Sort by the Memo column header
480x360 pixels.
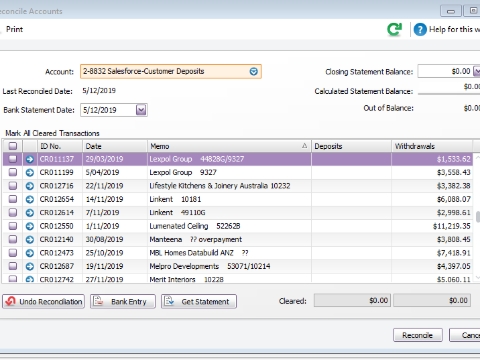pos(229,146)
